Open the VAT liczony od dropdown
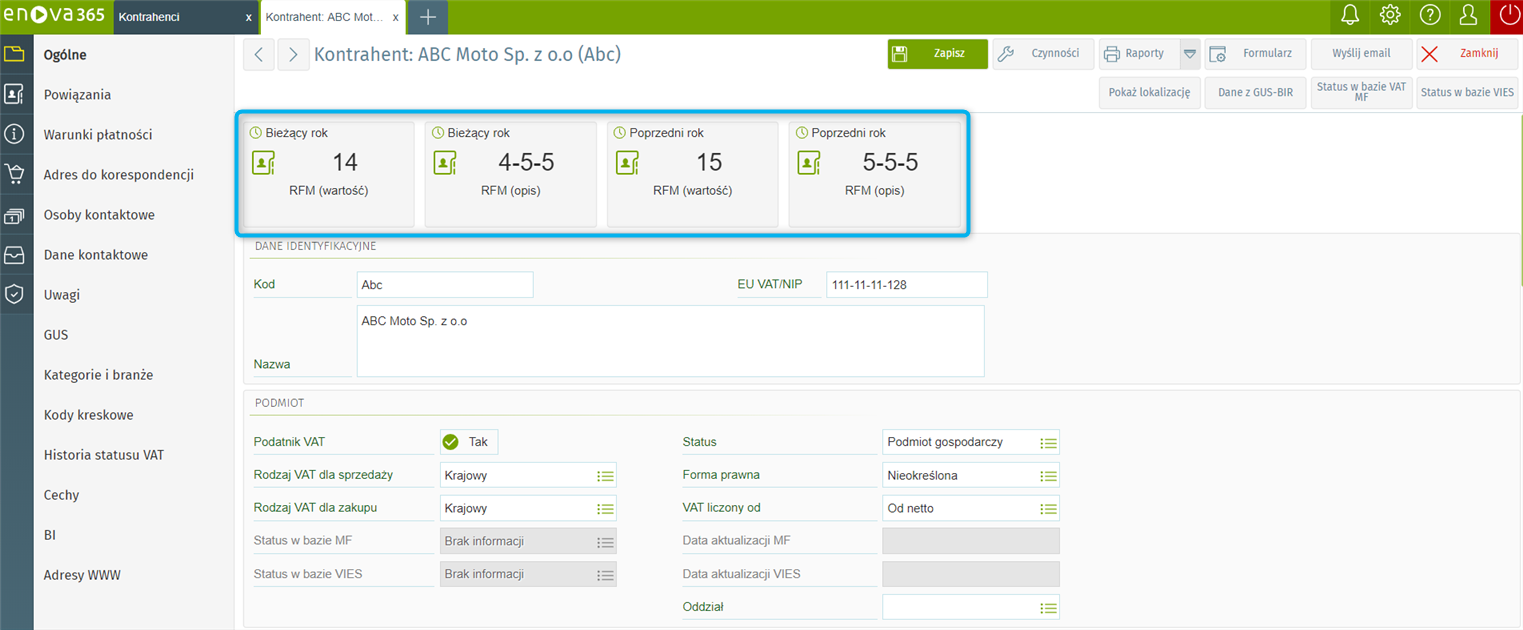This screenshot has width=1523, height=630. click(x=1047, y=509)
